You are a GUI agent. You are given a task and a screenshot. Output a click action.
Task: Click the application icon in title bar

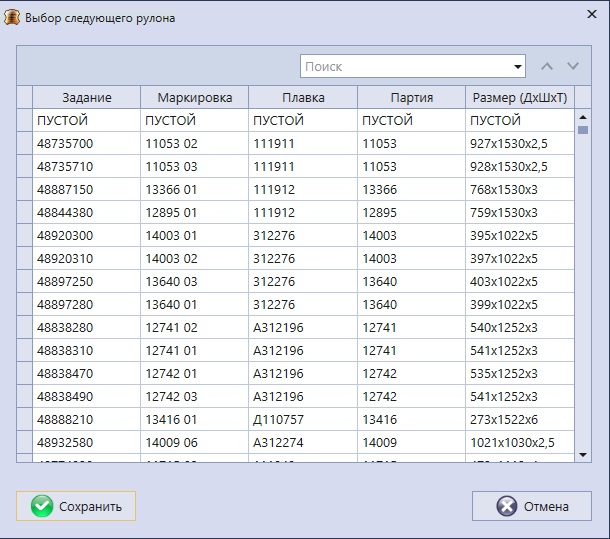point(13,17)
